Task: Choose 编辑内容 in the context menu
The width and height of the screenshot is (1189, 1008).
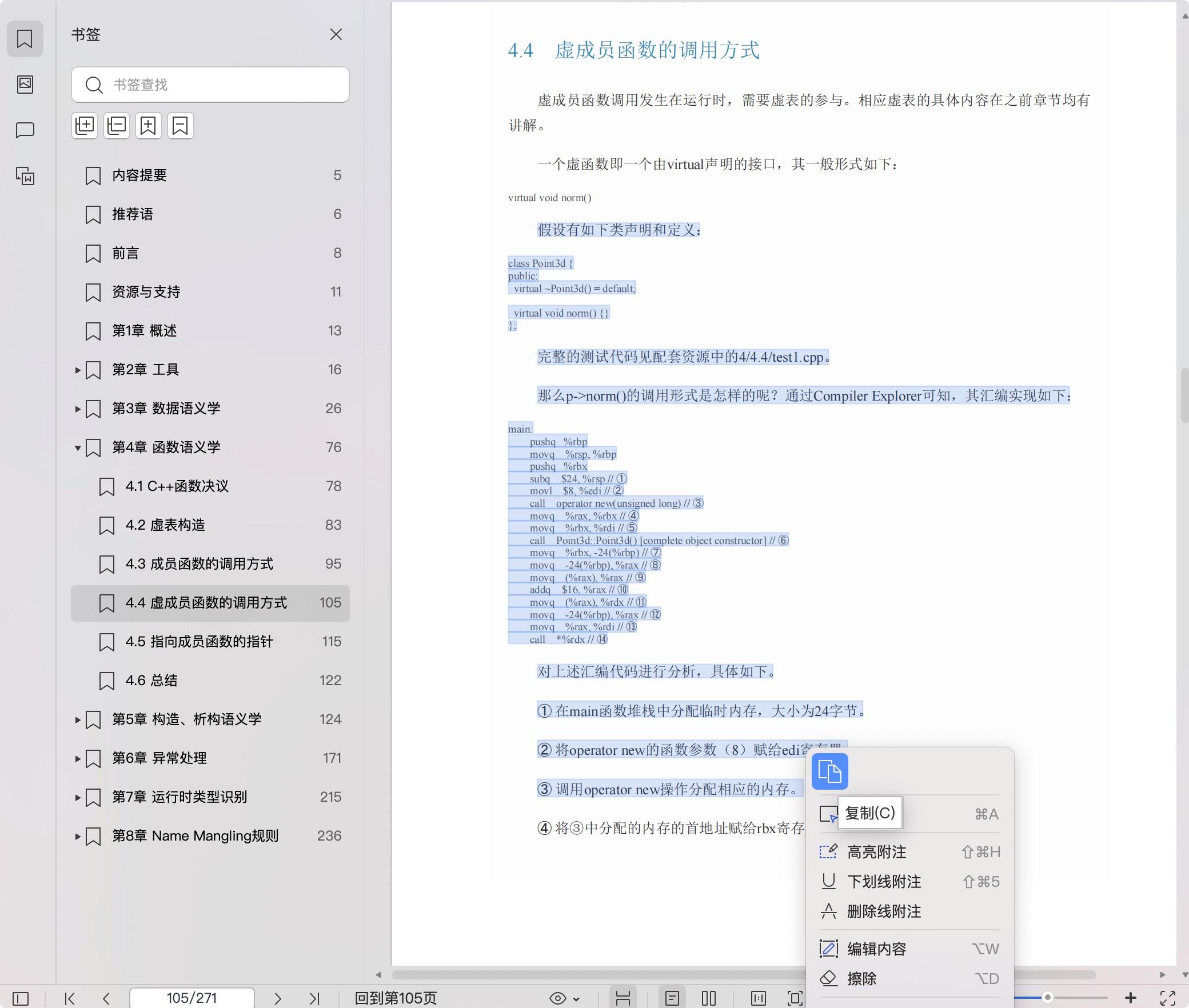Action: coord(877,949)
